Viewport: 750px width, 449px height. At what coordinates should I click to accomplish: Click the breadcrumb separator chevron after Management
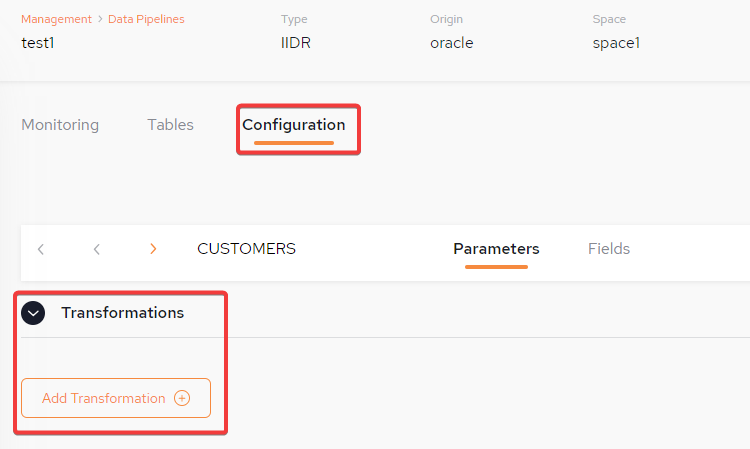point(100,19)
